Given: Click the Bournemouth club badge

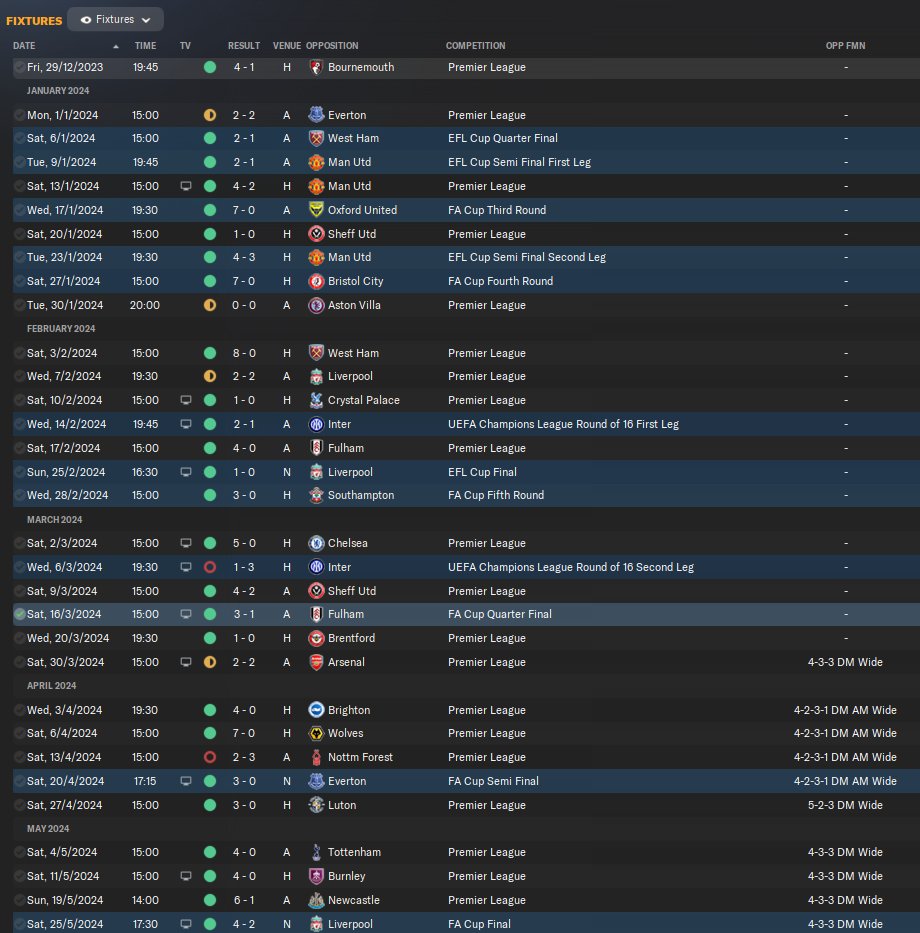Looking at the screenshot, I should click(x=316, y=67).
